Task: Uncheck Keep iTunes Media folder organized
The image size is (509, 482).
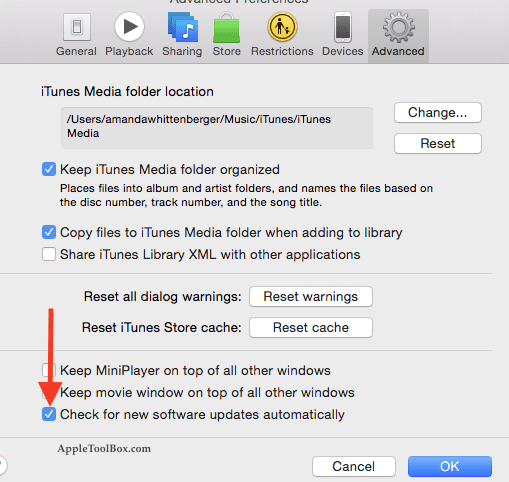Action: [x=49, y=169]
